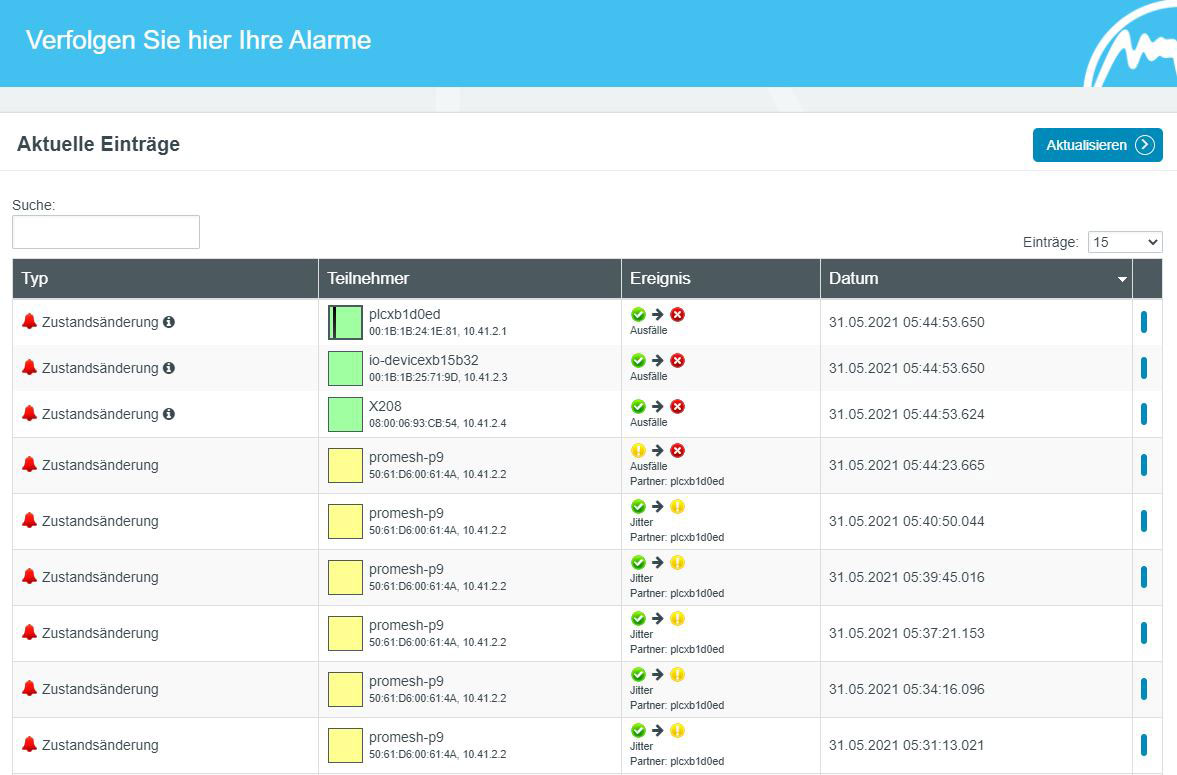Viewport: 1177px width, 775px height.
Task: Click red error icon in io-devicexb15b32 event
Action: click(677, 360)
